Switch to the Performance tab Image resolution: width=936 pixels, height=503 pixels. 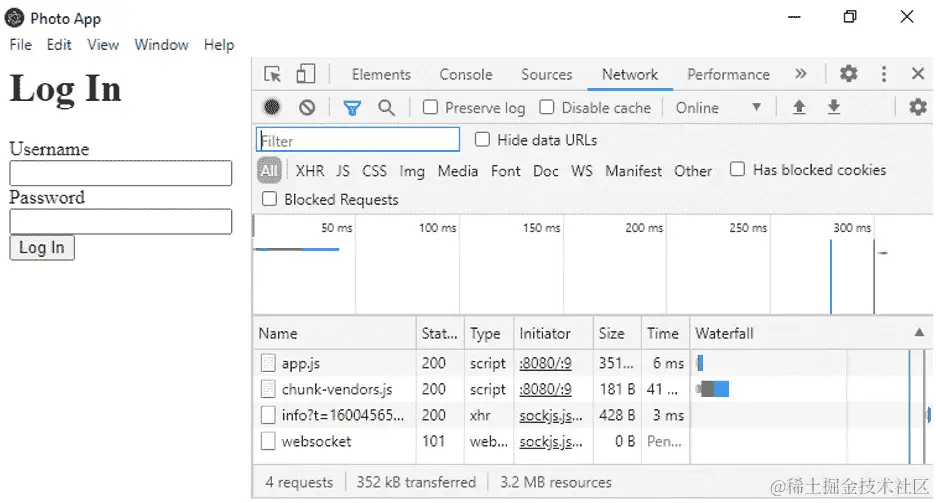click(728, 75)
